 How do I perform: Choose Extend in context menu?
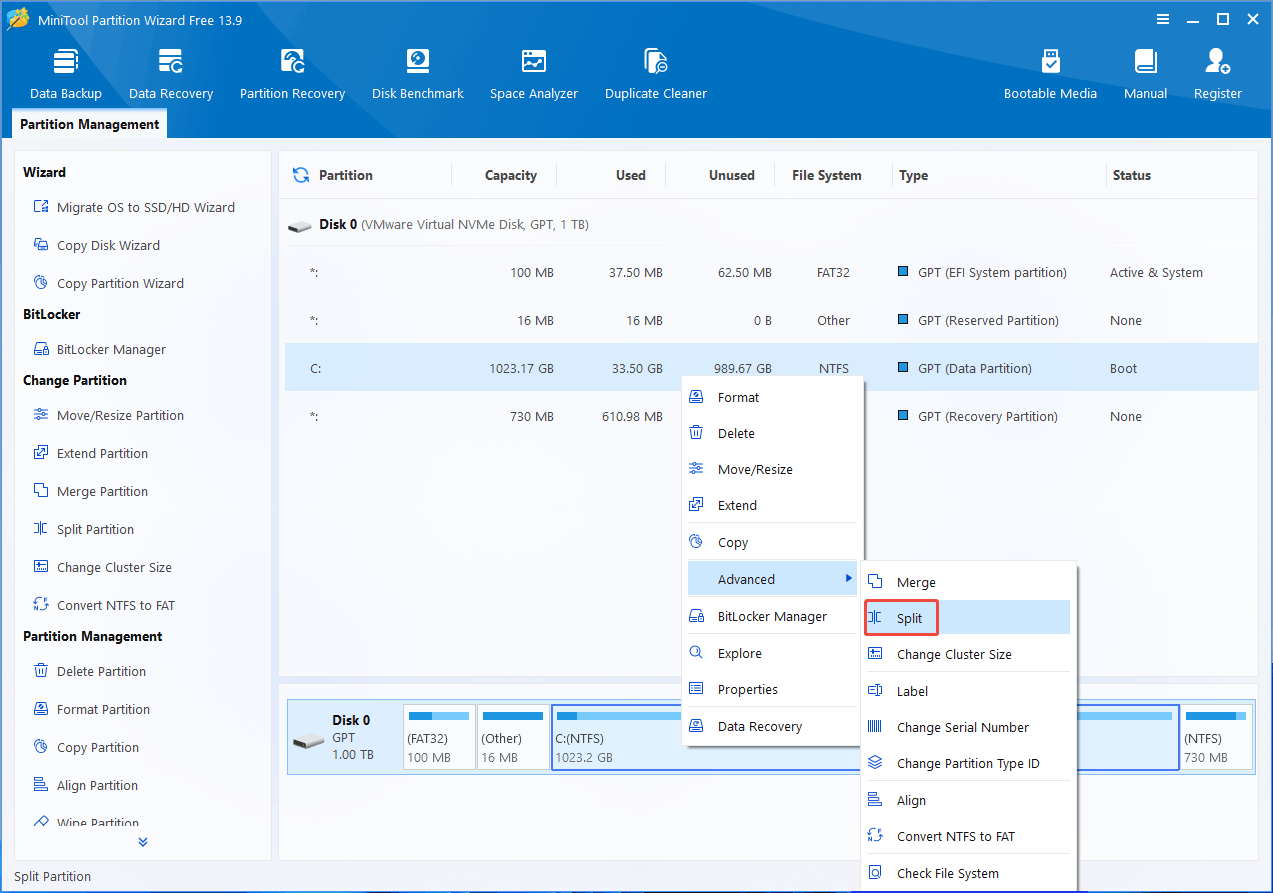(x=772, y=505)
